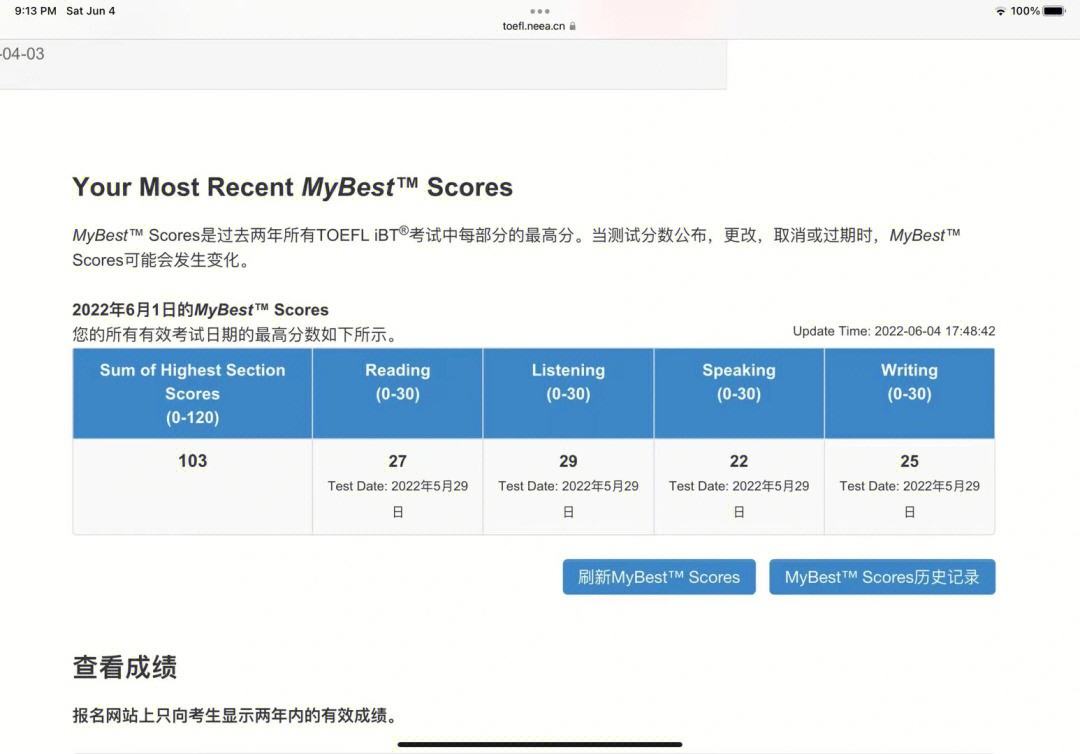The image size is (1080, 754).
Task: Select the Writing score 25
Action: pyautogui.click(x=909, y=461)
